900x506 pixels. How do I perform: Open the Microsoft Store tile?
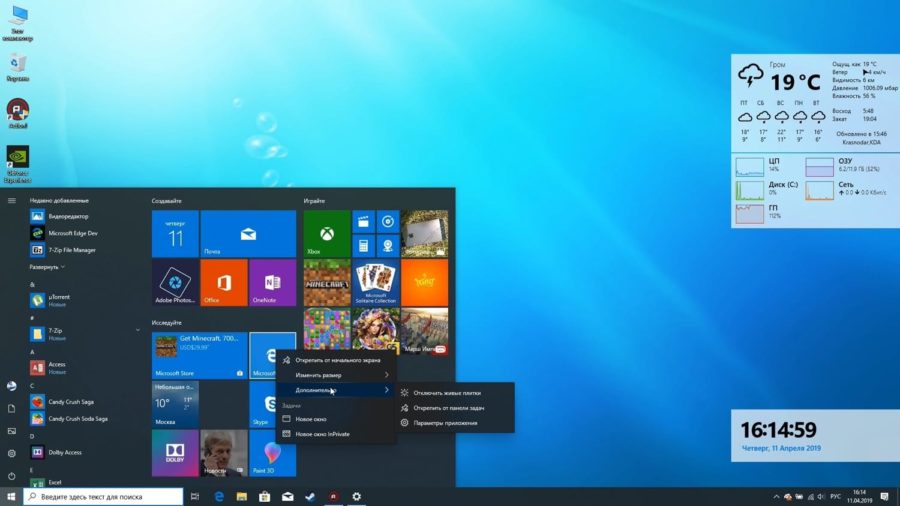point(199,356)
